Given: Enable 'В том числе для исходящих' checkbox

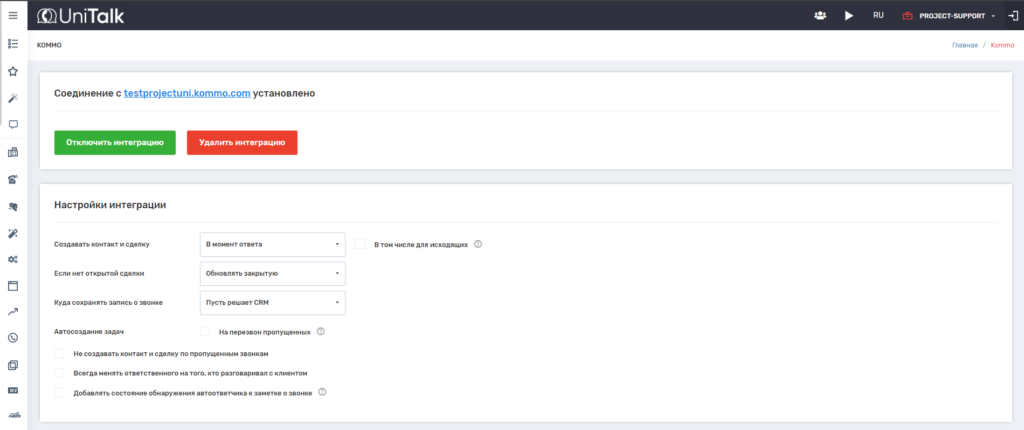Looking at the screenshot, I should click(360, 244).
